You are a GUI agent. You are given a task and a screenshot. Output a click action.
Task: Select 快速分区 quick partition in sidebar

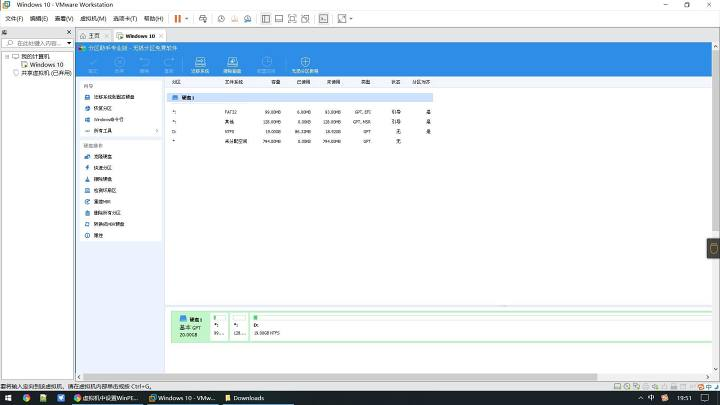(x=98, y=168)
